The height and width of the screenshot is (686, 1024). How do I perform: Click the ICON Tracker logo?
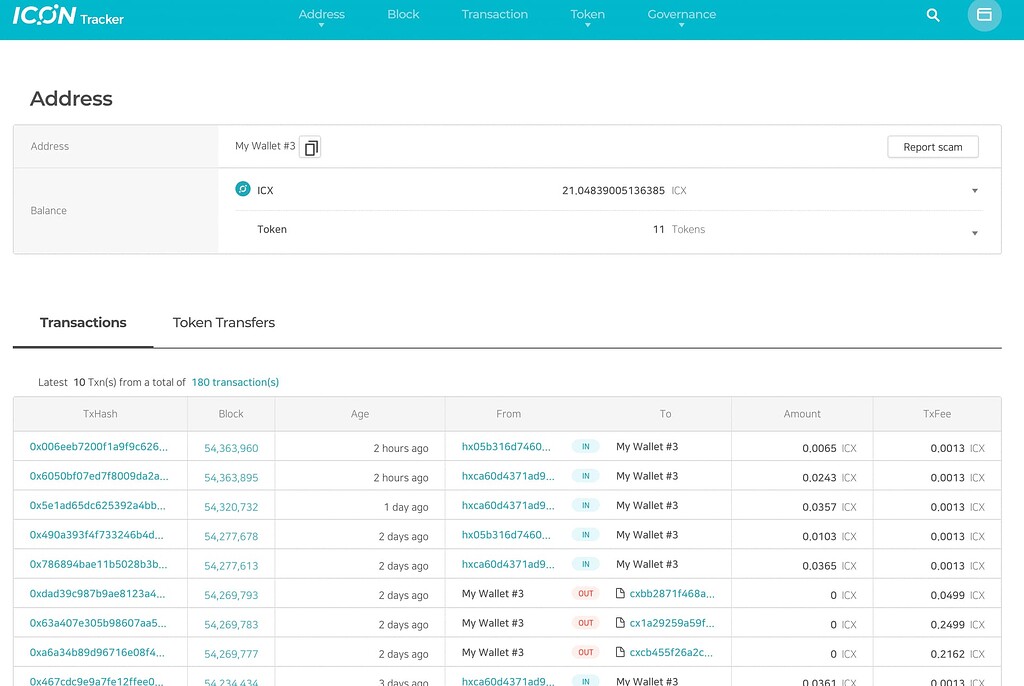[x=68, y=15]
